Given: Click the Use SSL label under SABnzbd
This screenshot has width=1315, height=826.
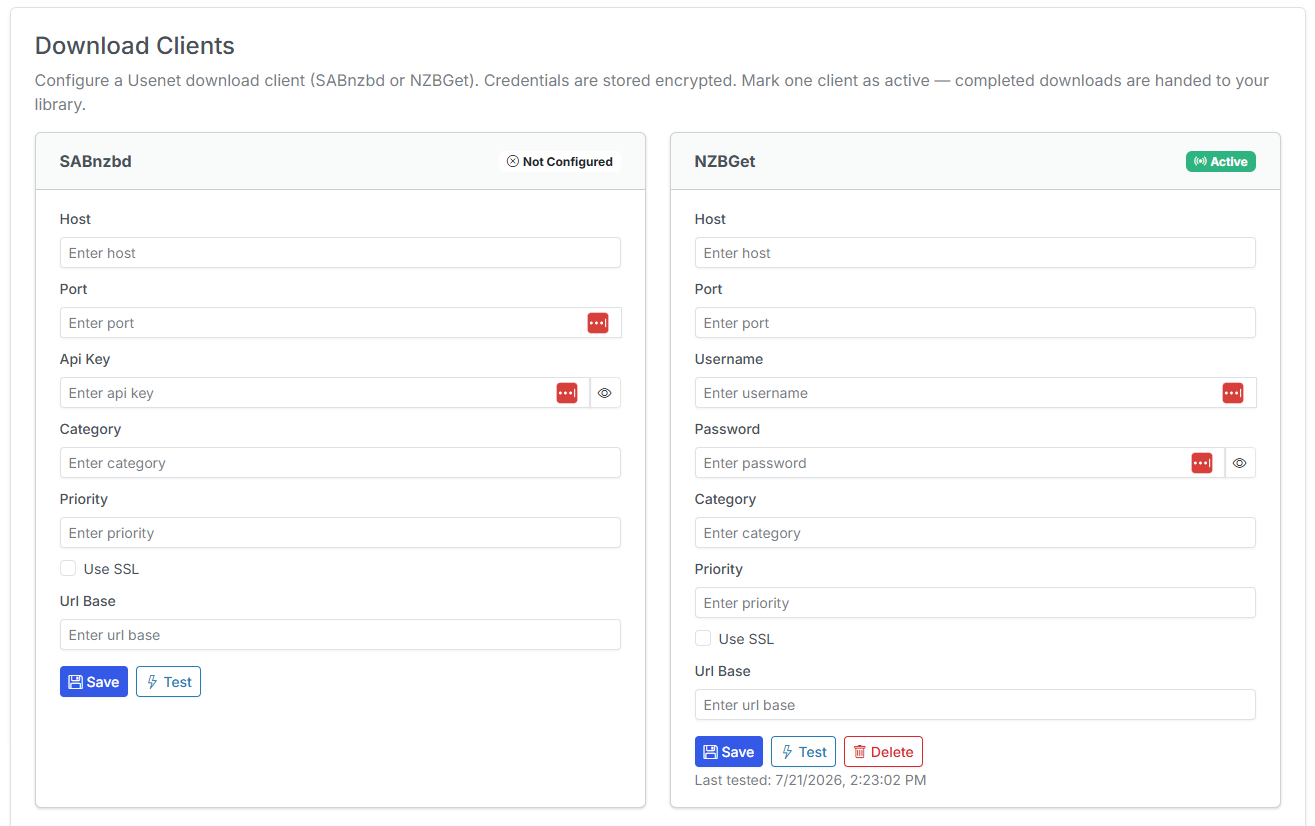Looking at the screenshot, I should pos(111,569).
